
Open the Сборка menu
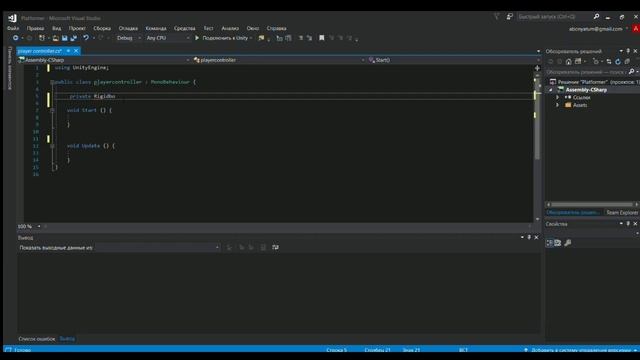coord(102,29)
